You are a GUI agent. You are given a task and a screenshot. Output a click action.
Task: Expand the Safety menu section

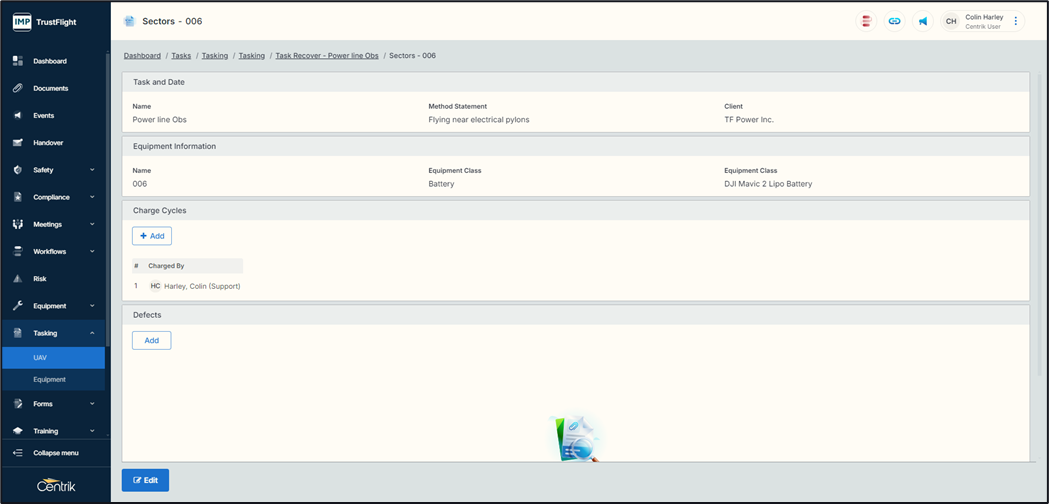tap(54, 170)
